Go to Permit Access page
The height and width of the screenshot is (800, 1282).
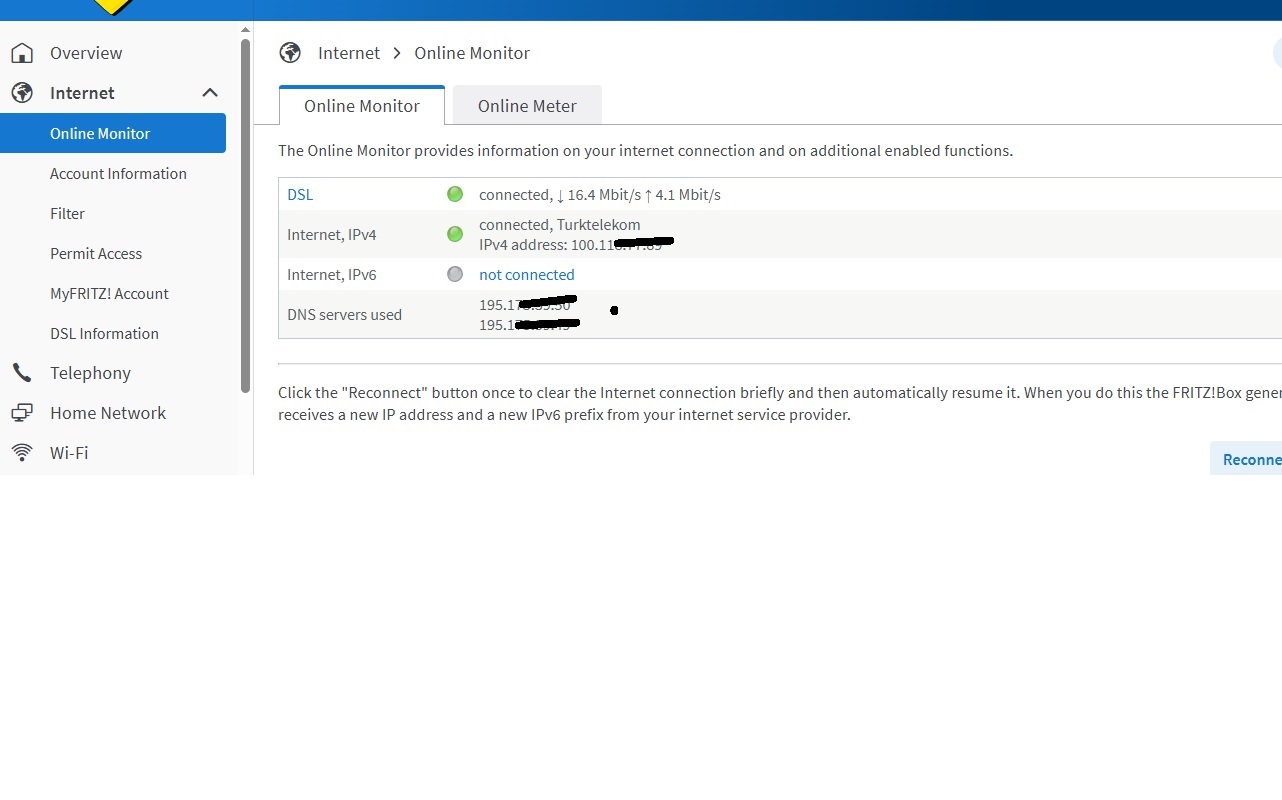[x=96, y=253]
